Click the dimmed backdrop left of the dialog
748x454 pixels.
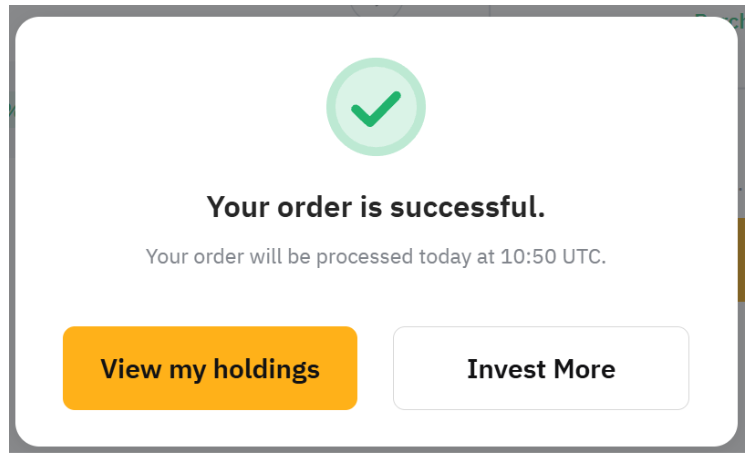pos(5,250)
